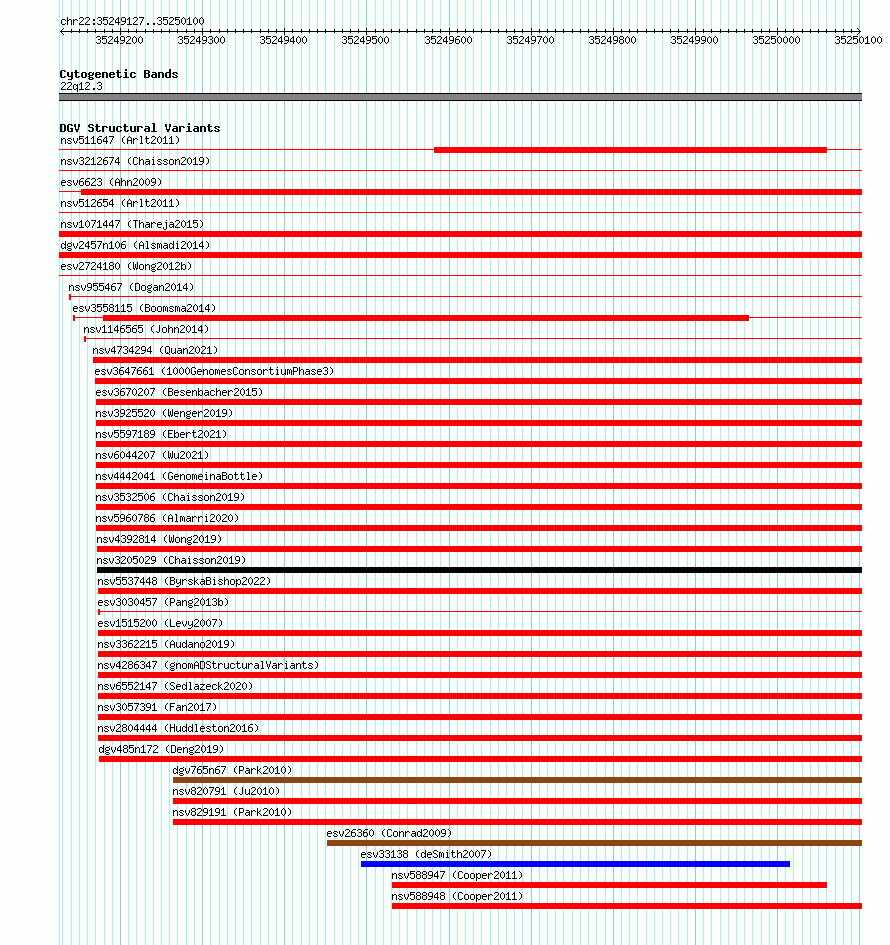
Task: Click the DGV Structural Variants track title
Action: (x=140, y=128)
